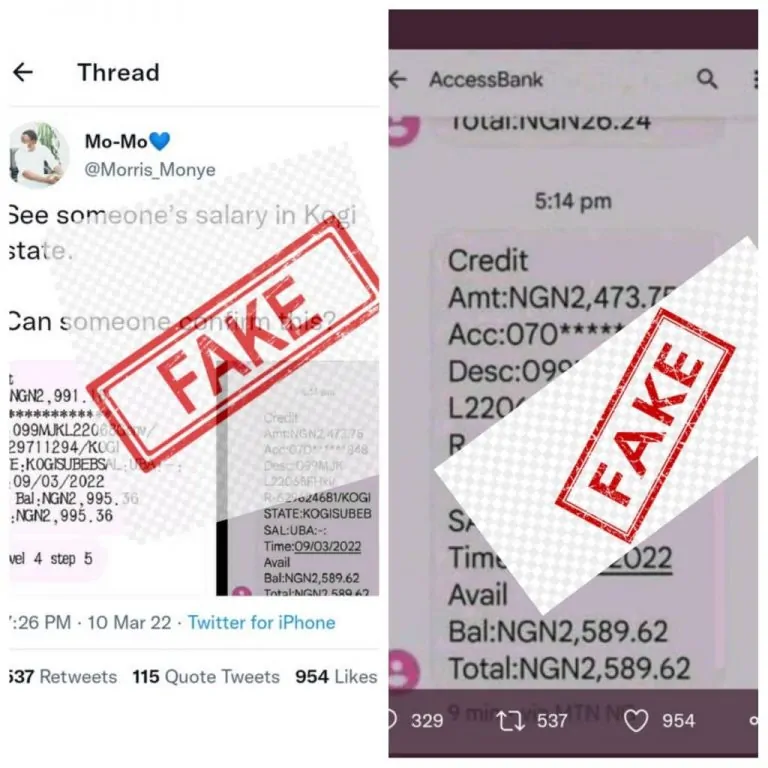Tap the reply count 329
The height and width of the screenshot is (768, 768).
tap(427, 720)
